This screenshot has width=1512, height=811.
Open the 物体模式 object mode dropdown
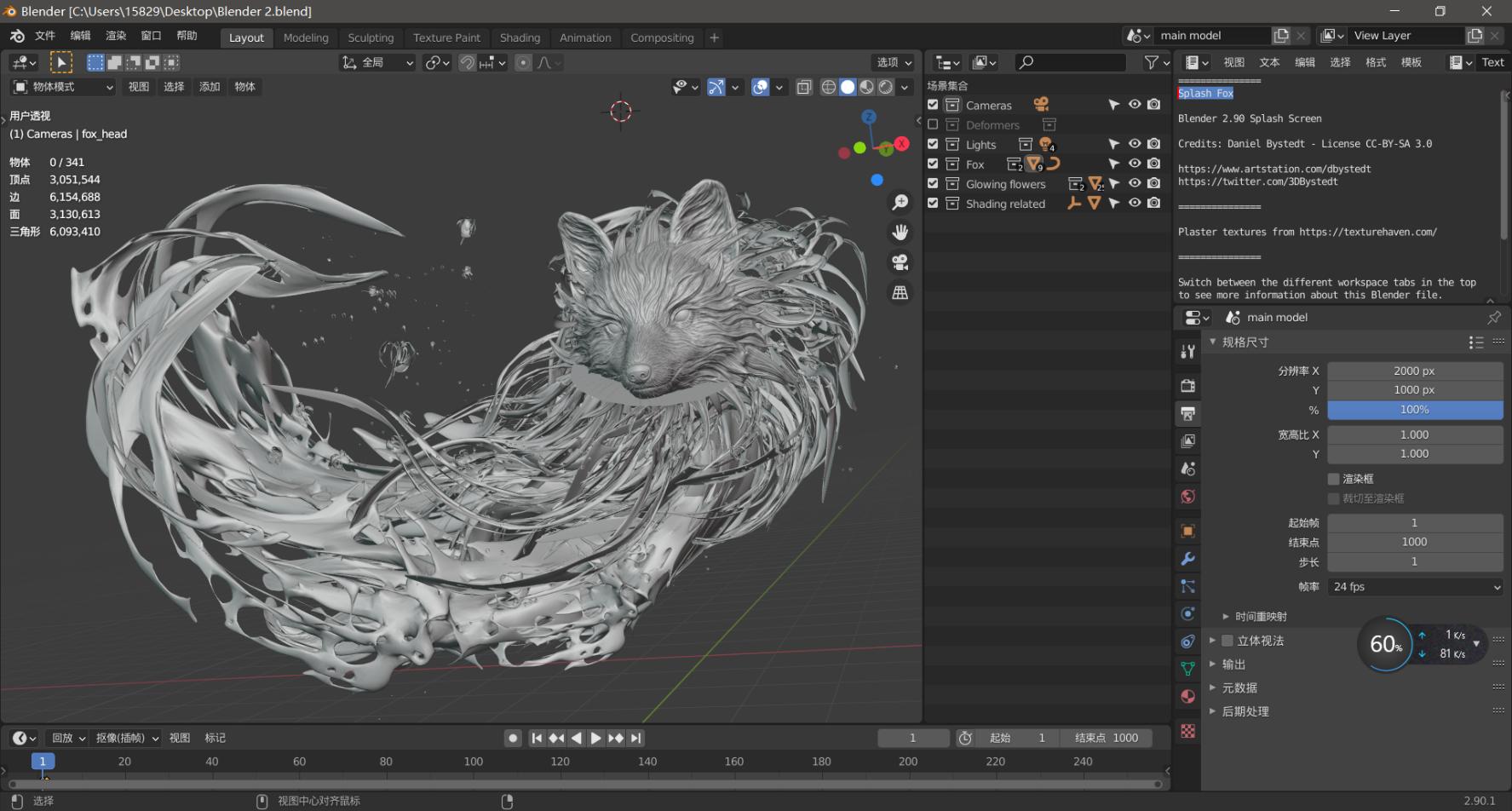click(63, 87)
